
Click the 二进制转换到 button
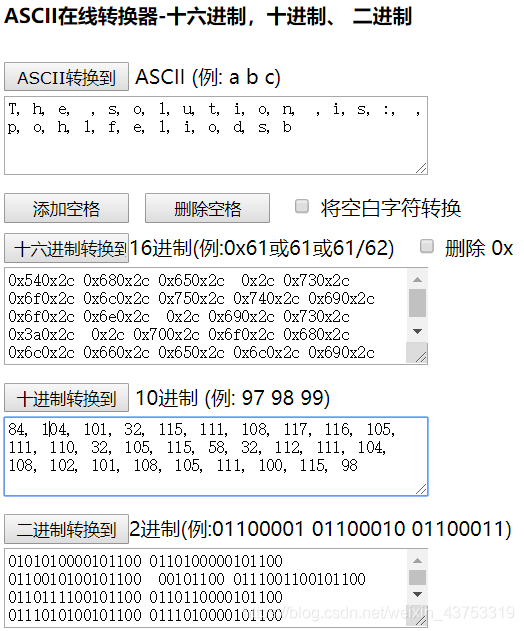[x=66, y=529]
